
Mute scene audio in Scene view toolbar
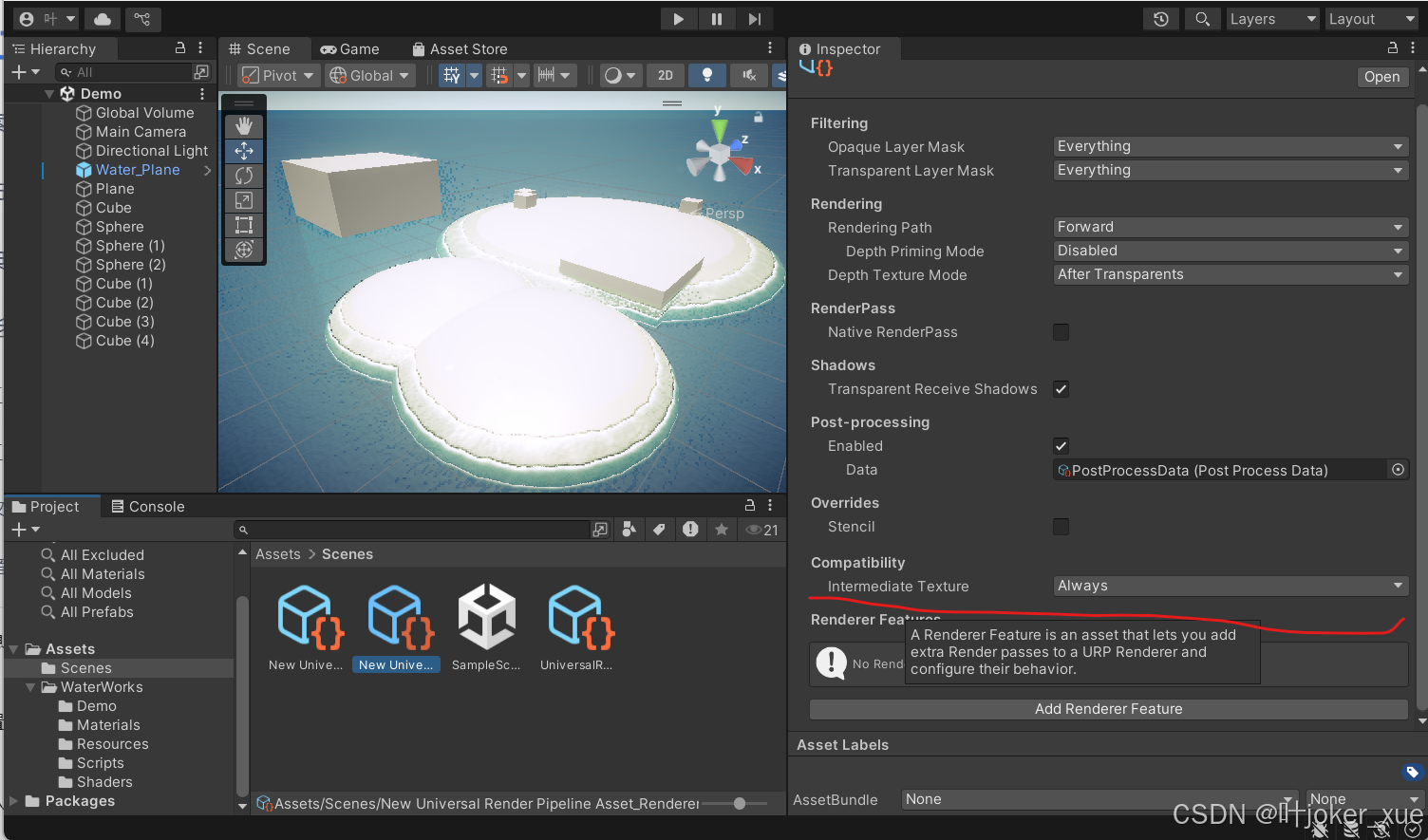[x=748, y=75]
